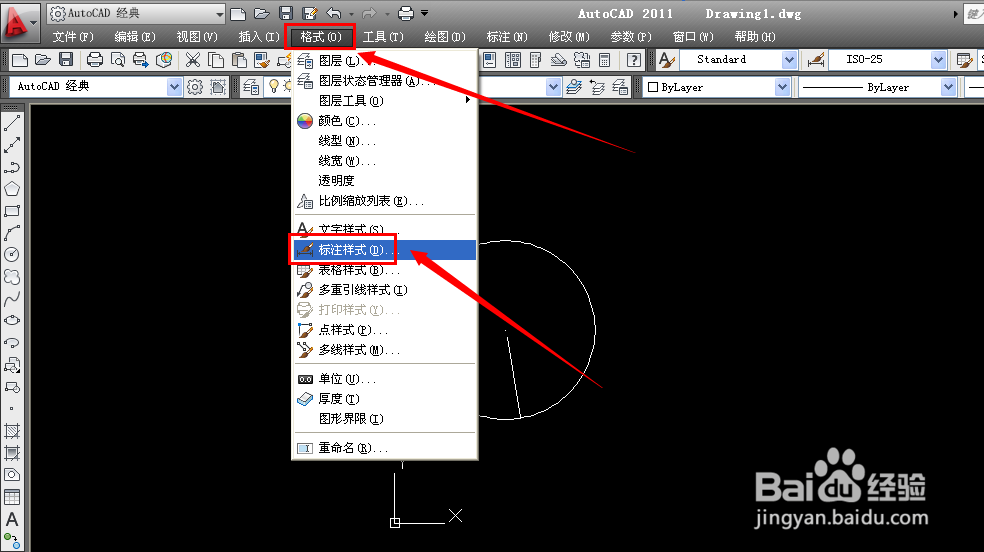
Task: Click the Plot printer icon in standard toolbar
Action: pyautogui.click(x=95, y=60)
